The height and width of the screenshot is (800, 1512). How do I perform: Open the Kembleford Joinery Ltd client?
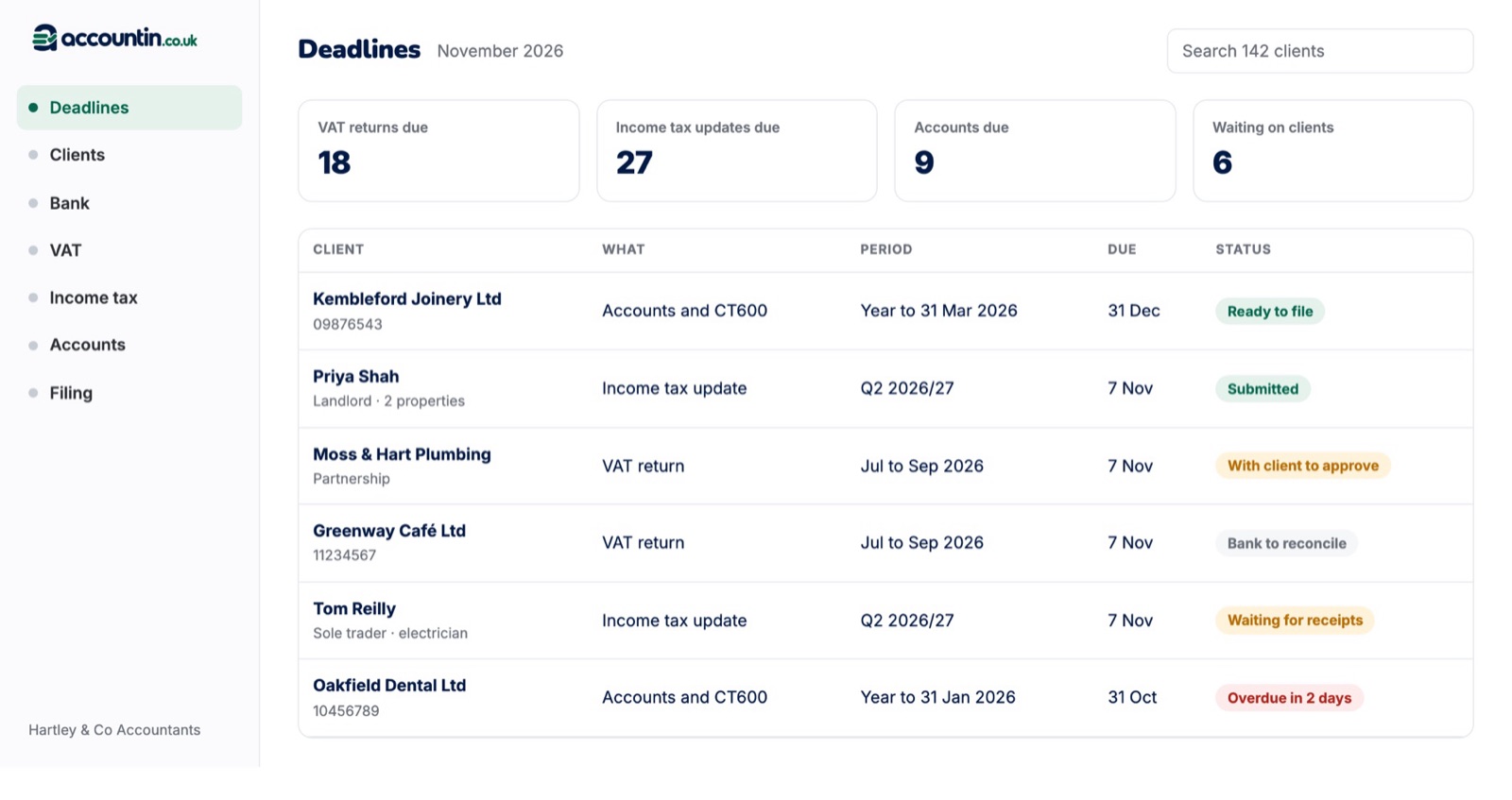pyautogui.click(x=407, y=298)
